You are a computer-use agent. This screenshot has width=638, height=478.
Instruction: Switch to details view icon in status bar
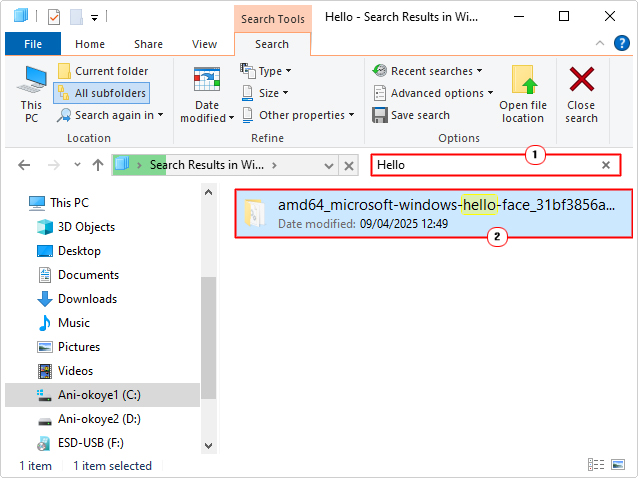pos(596,464)
